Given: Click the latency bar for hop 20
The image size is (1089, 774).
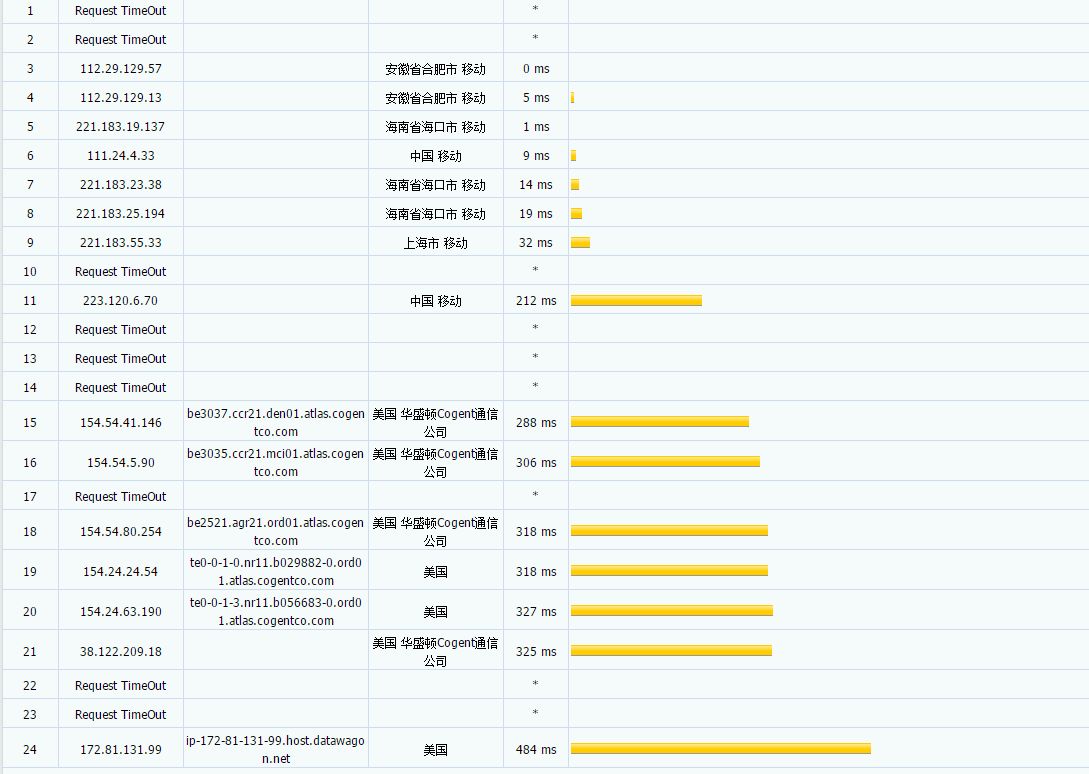Looking at the screenshot, I should pyautogui.click(x=672, y=611).
